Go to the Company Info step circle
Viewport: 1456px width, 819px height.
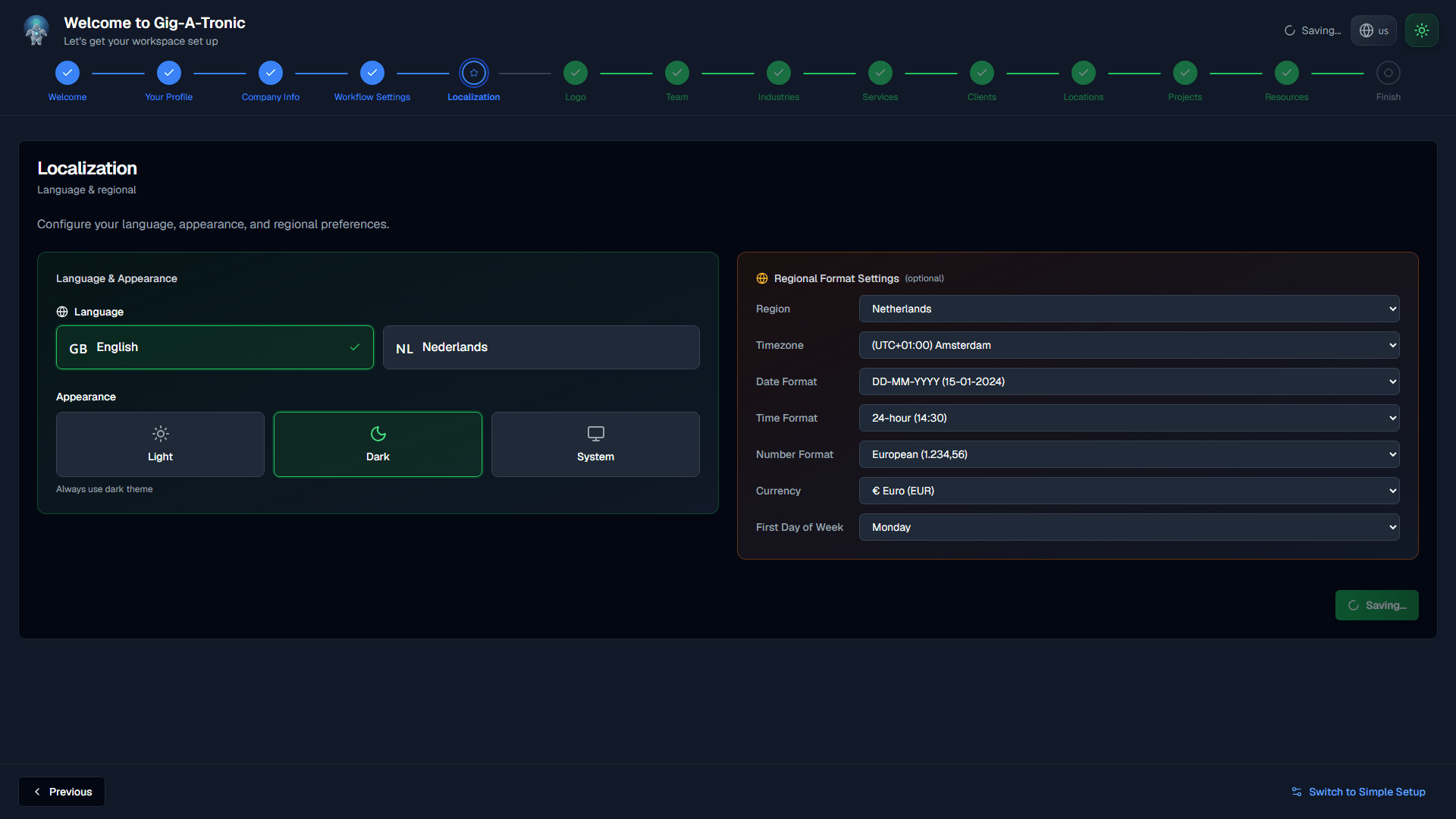pyautogui.click(x=271, y=73)
